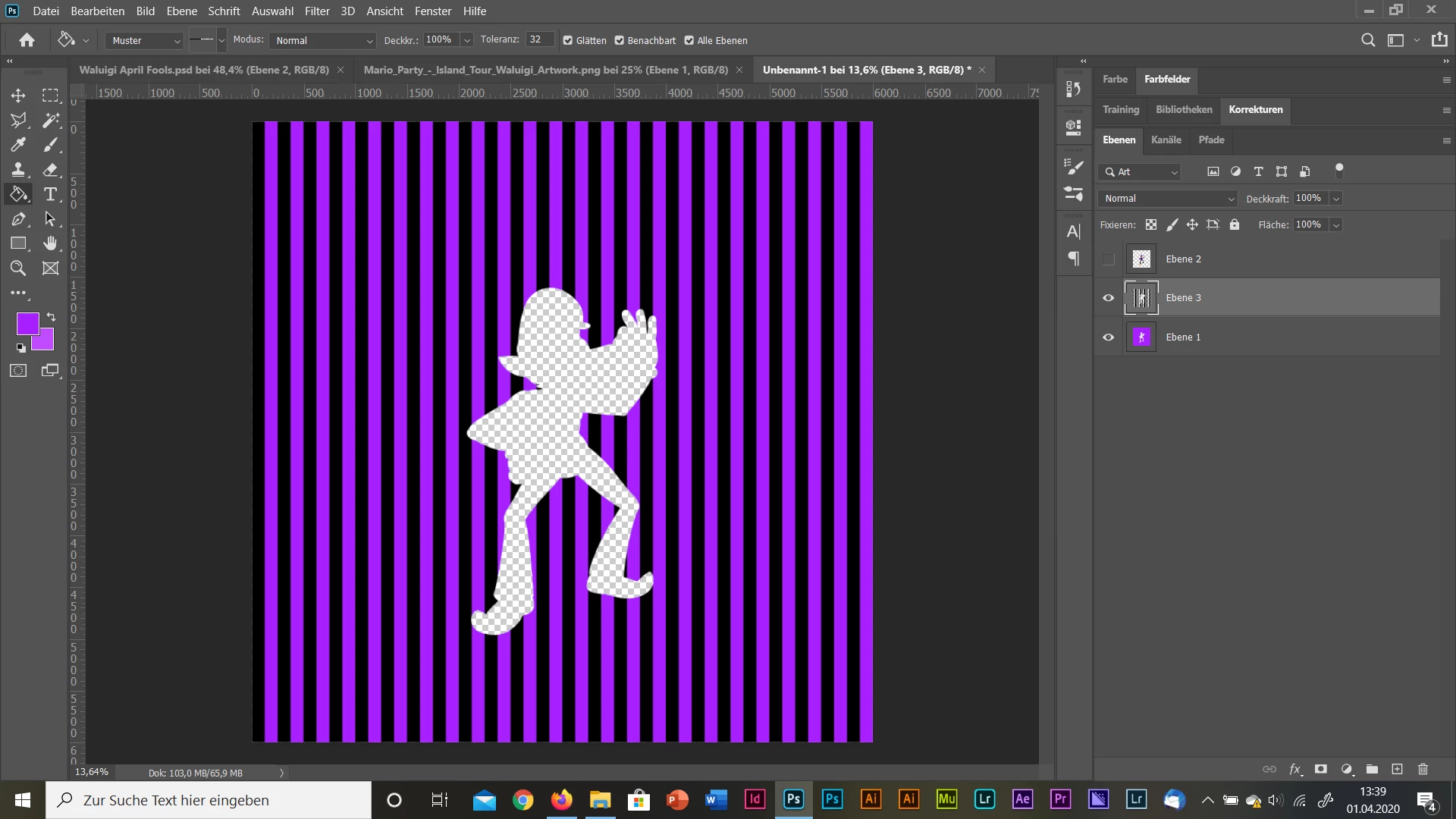This screenshot has width=1456, height=819.
Task: Open the Modus blend mode dropdown
Action: [324, 41]
